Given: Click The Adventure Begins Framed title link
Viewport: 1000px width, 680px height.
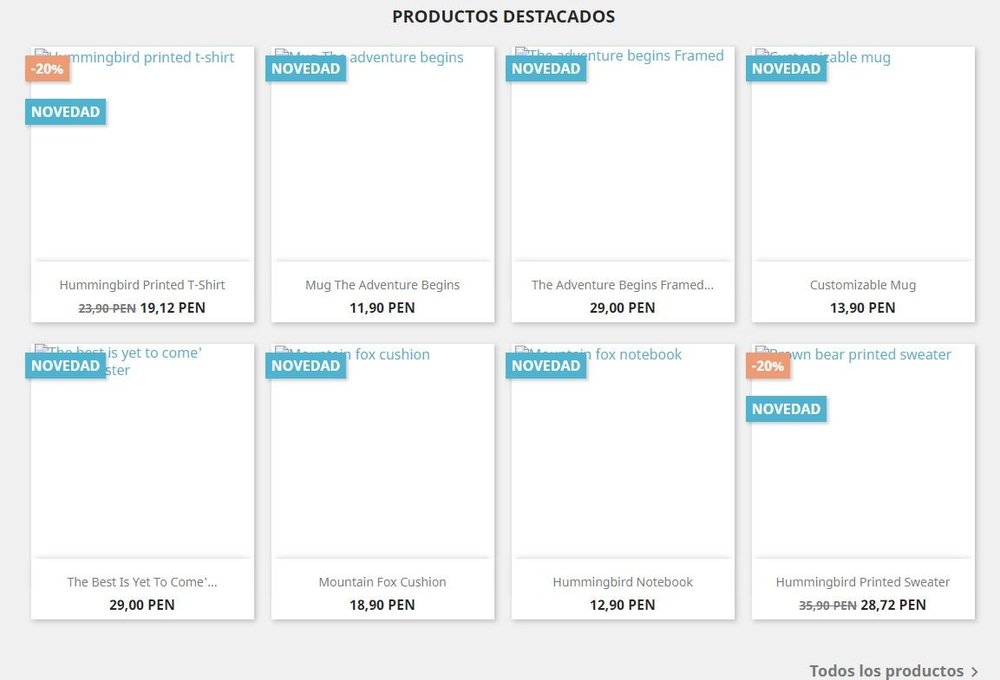Looking at the screenshot, I should tap(622, 285).
